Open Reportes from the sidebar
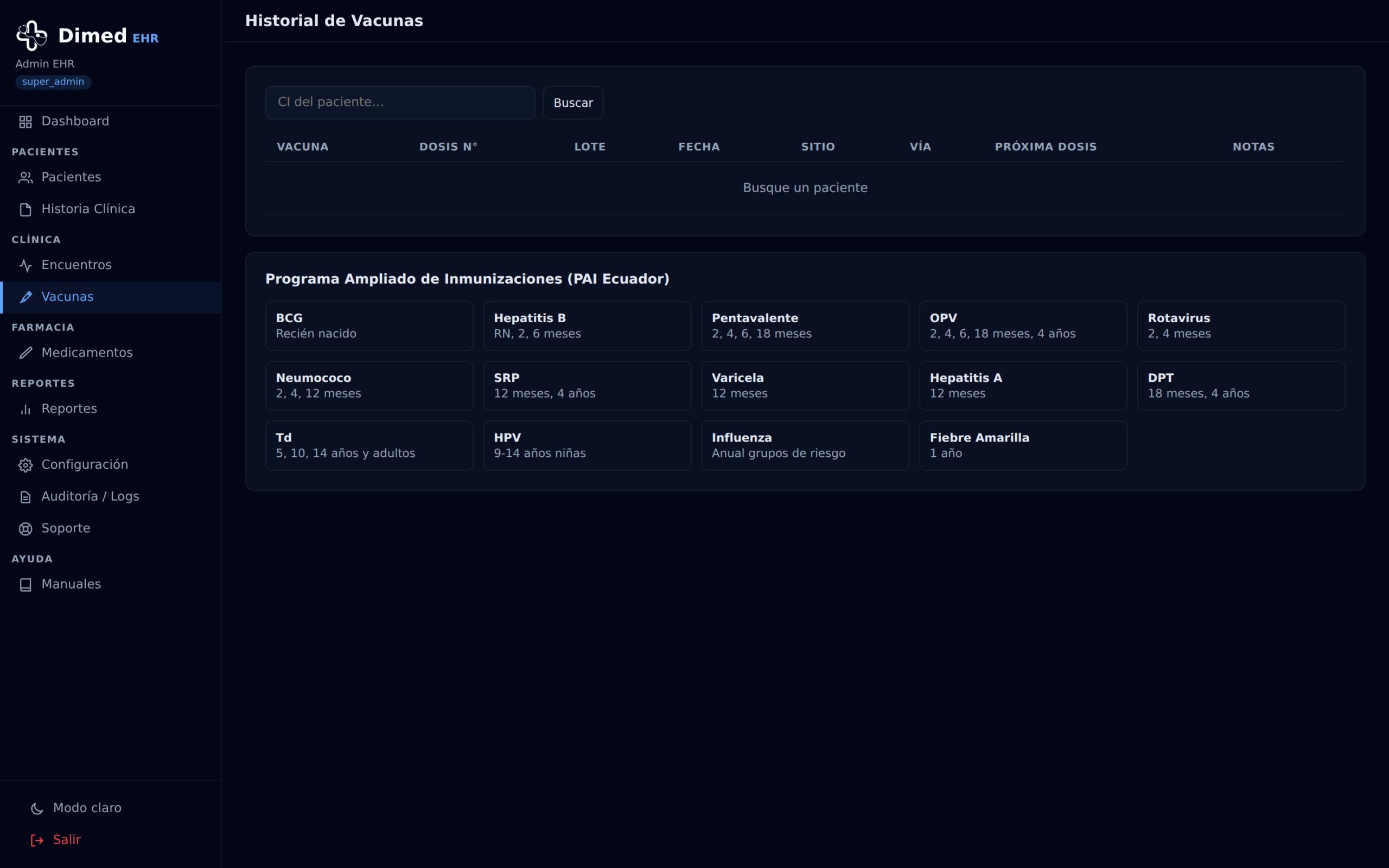 (111, 409)
